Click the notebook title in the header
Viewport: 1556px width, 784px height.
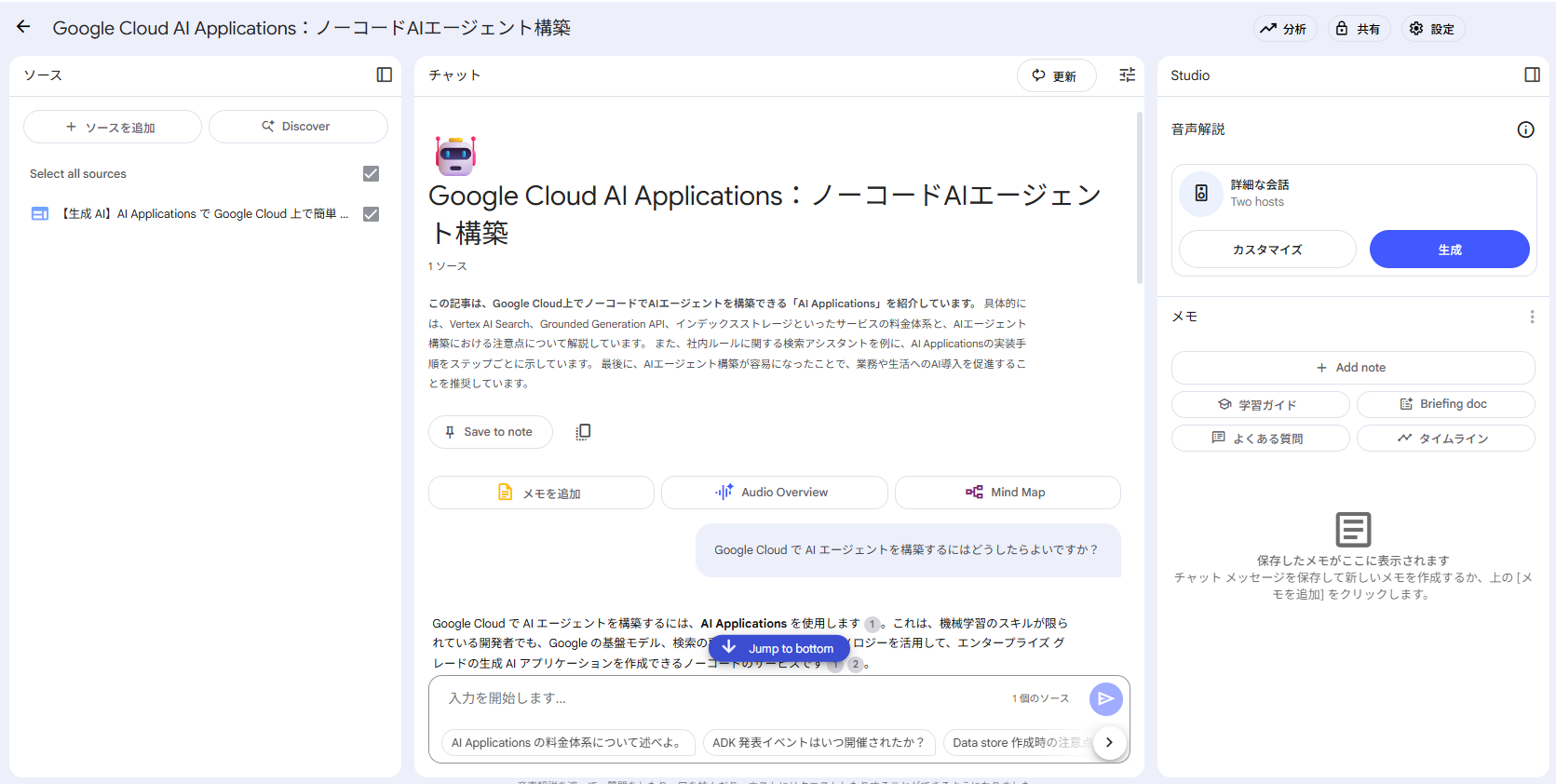[311, 28]
